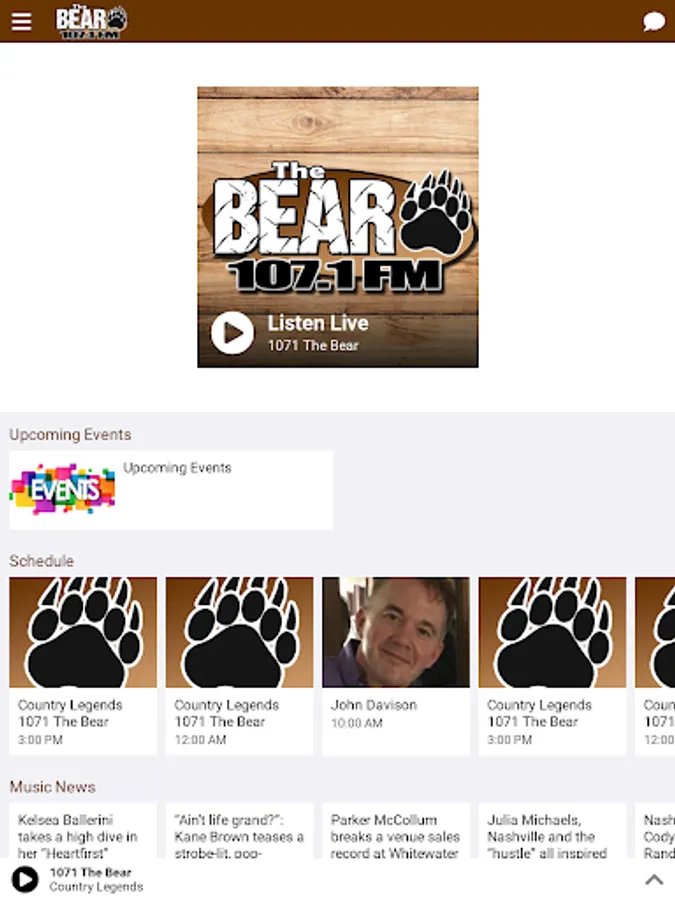Open Kelsea Ballerini 'Heartfirst' news article
Screen dimensions: 675x900
83,831
